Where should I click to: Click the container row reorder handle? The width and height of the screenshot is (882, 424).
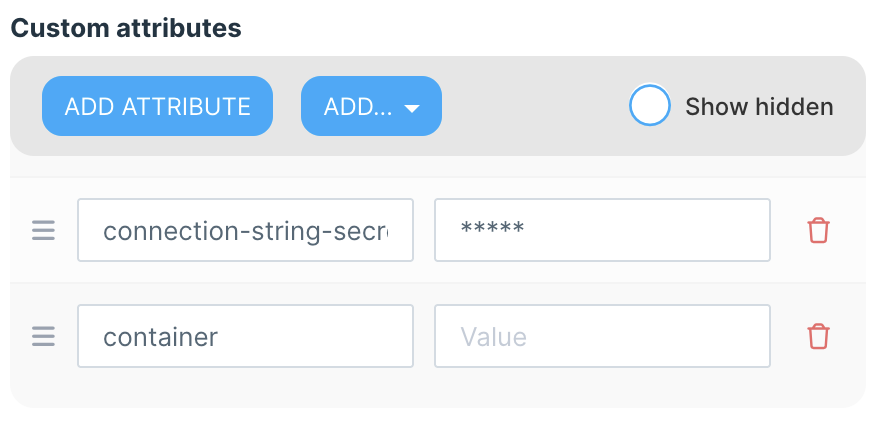pos(43,336)
